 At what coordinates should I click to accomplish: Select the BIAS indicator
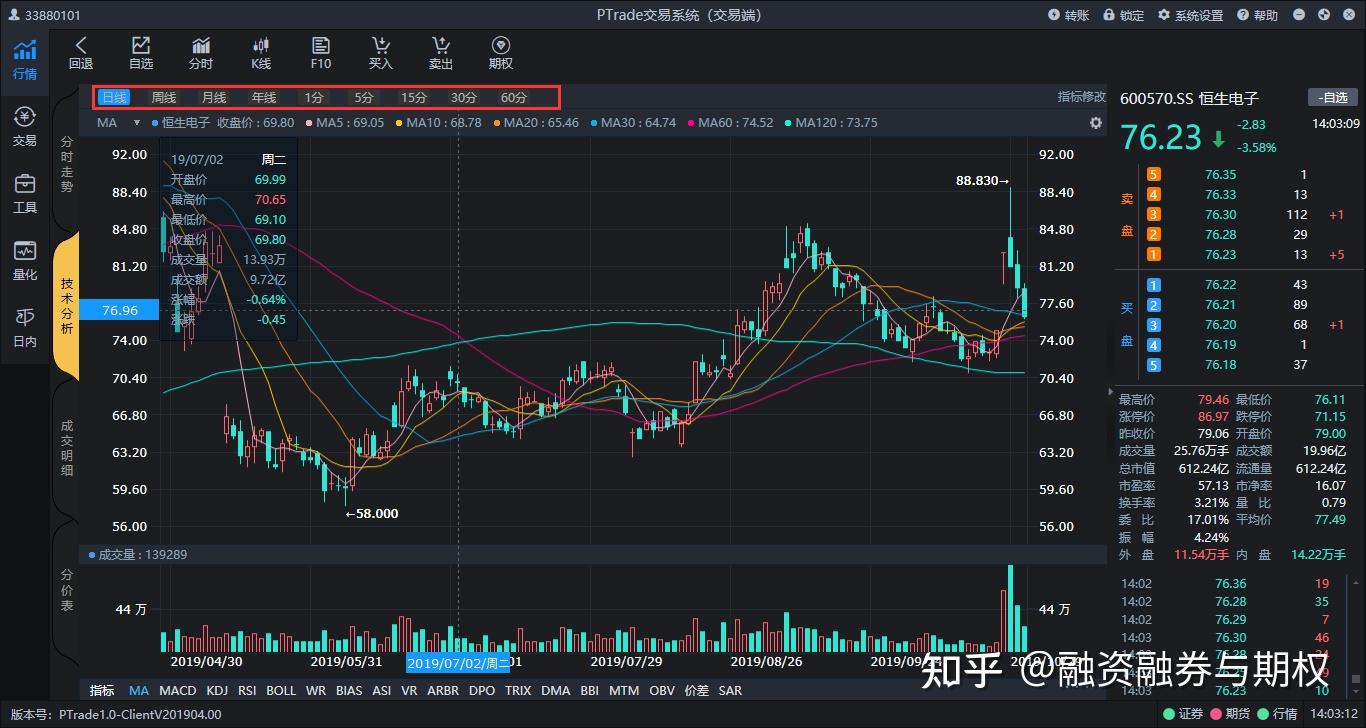pos(349,690)
